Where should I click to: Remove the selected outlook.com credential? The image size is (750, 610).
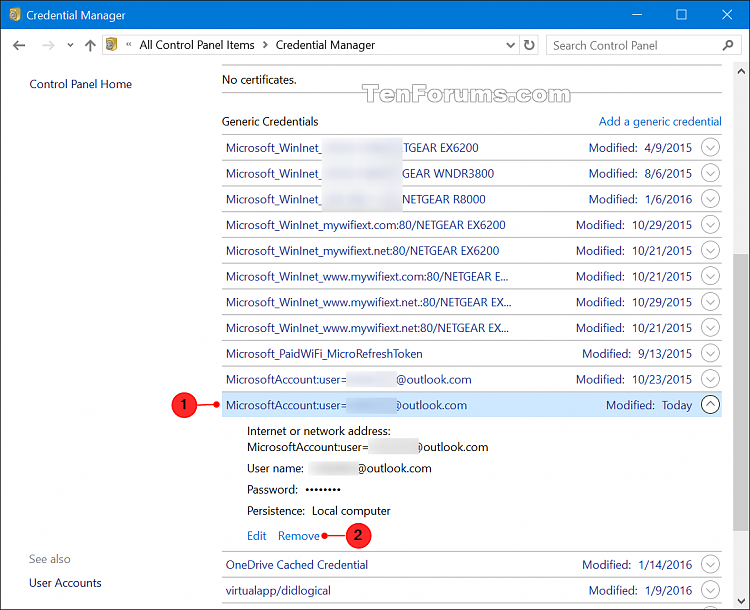point(299,536)
